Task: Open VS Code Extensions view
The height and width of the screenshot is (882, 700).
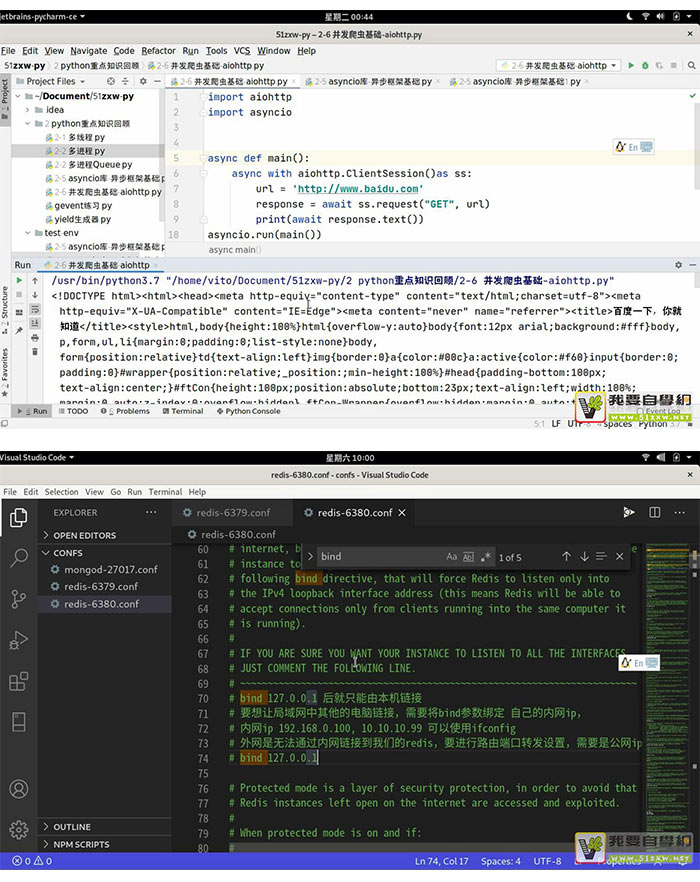Action: pyautogui.click(x=19, y=681)
